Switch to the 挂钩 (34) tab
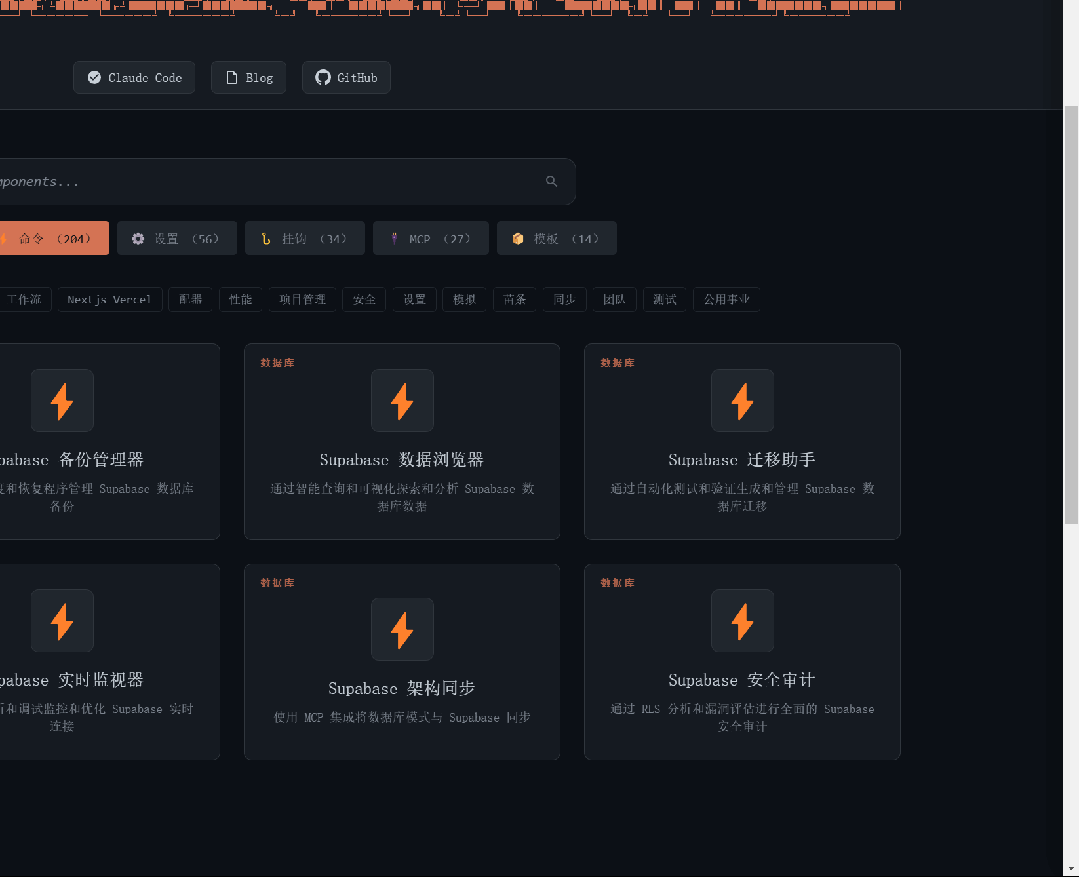This screenshot has width=1079, height=877. pyautogui.click(x=305, y=238)
